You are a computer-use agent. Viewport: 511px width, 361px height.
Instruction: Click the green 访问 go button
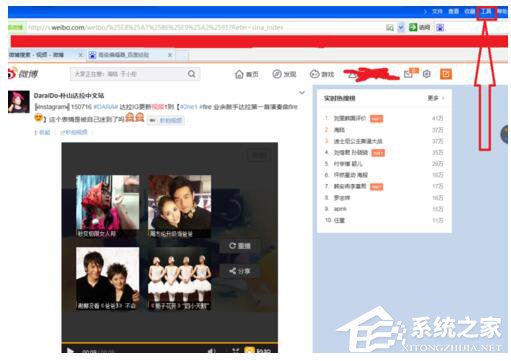tap(419, 27)
